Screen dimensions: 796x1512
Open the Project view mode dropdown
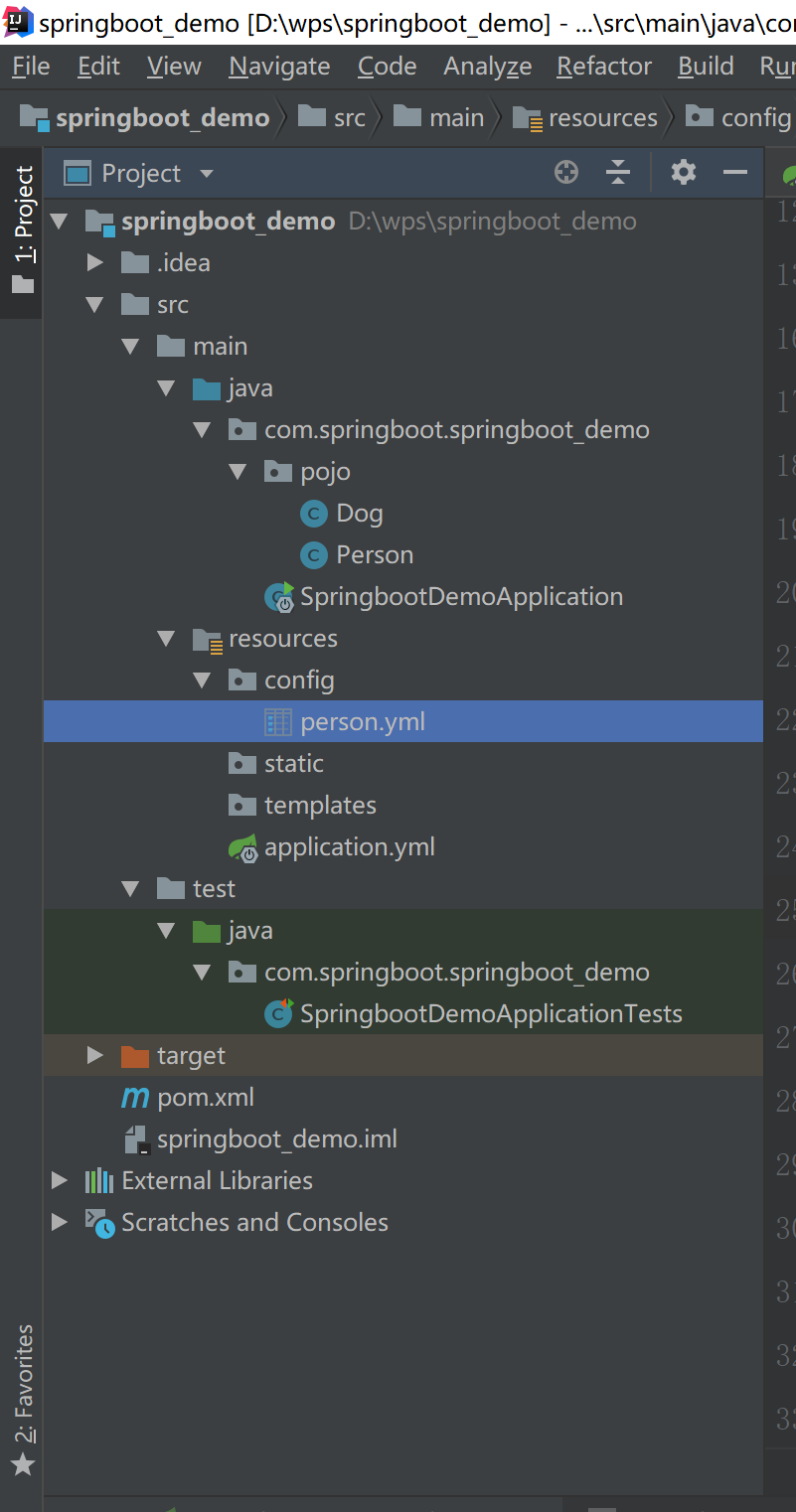click(x=206, y=172)
